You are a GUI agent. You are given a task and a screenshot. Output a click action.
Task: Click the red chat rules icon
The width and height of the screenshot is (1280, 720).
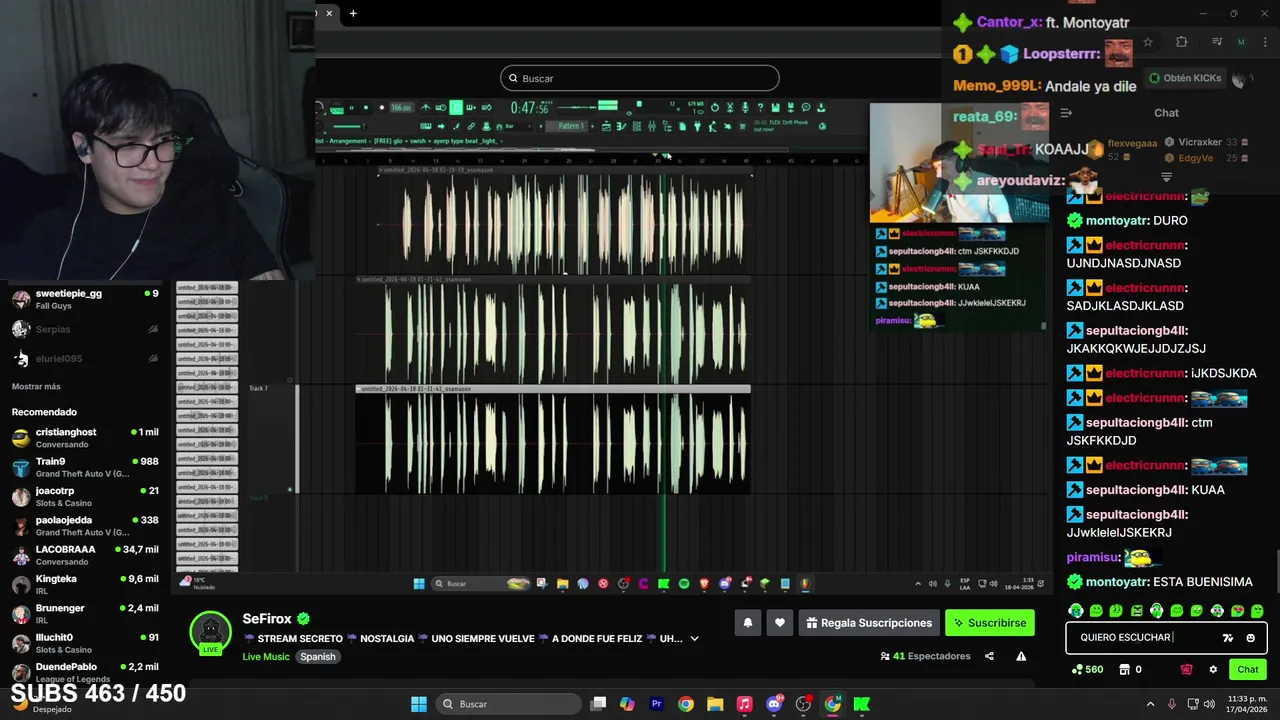1187,670
